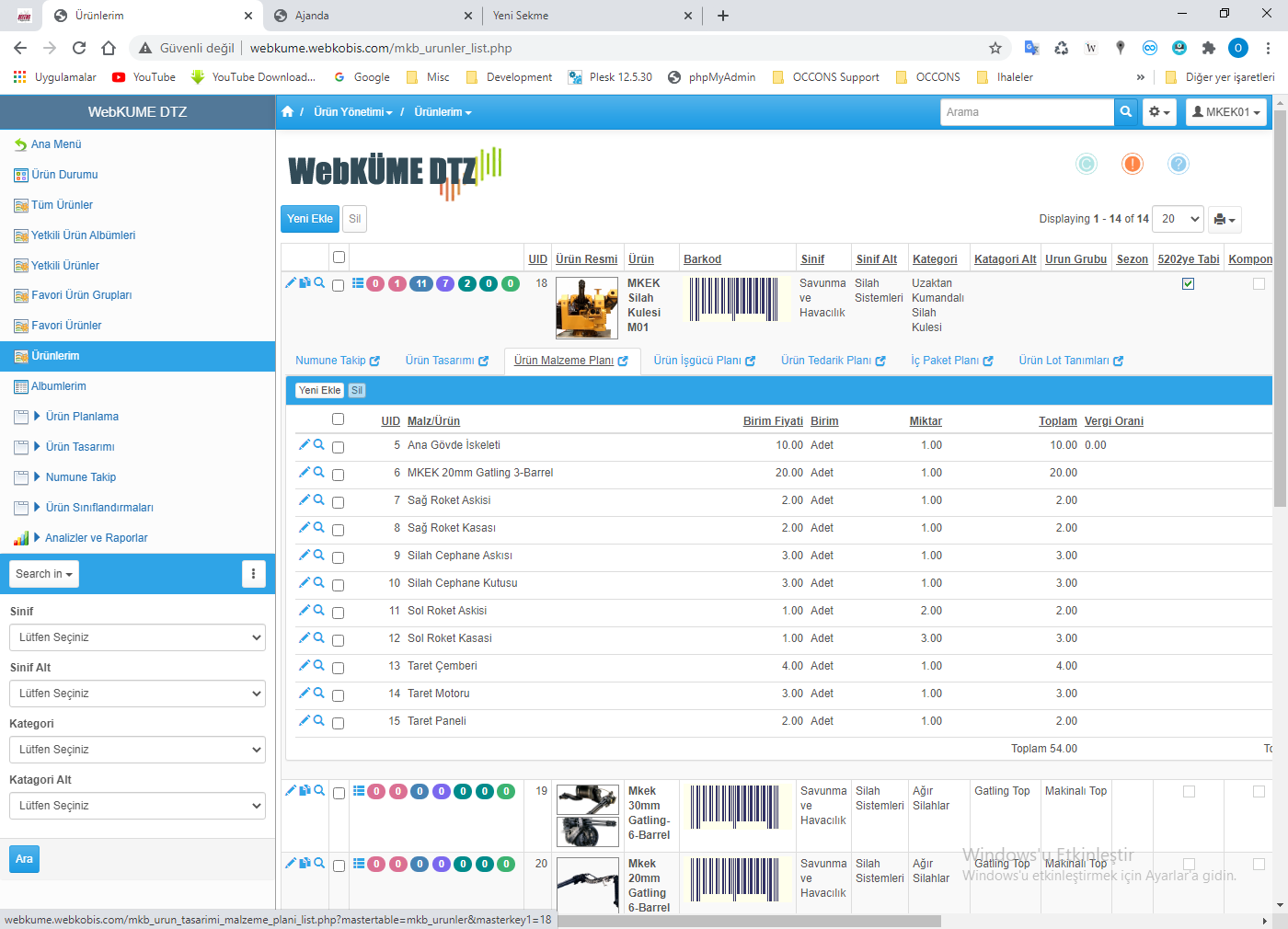Open the page size dropdown showing 20
The image size is (1288, 929).
point(1178,219)
